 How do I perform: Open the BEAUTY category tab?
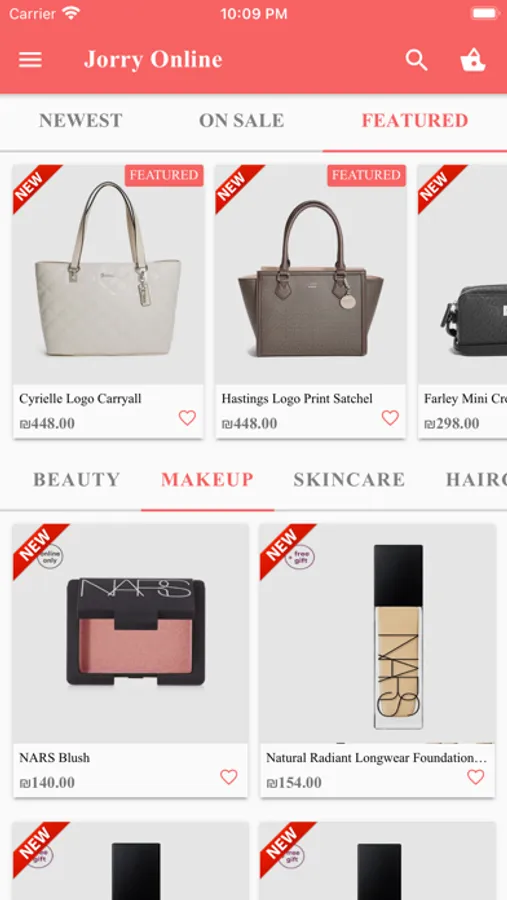[x=76, y=480]
